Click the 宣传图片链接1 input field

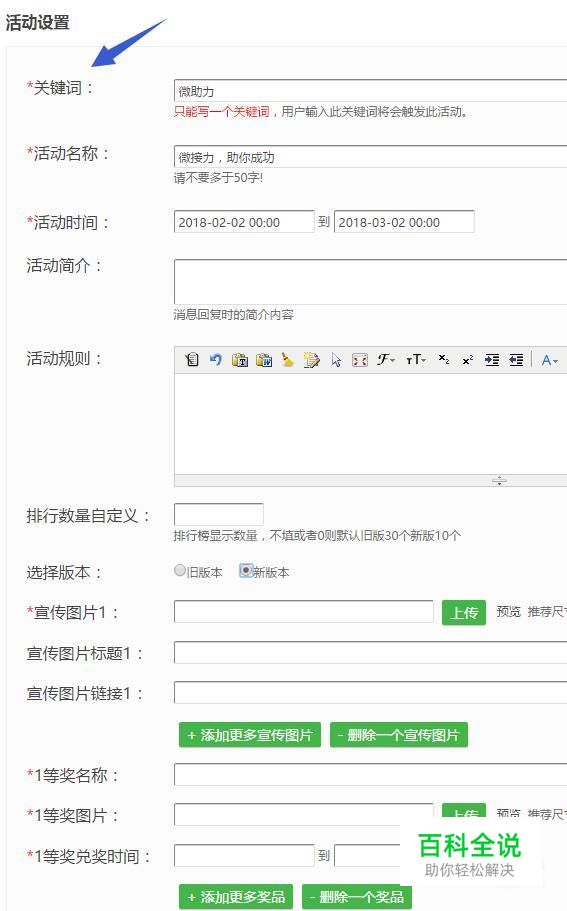pyautogui.click(x=371, y=693)
